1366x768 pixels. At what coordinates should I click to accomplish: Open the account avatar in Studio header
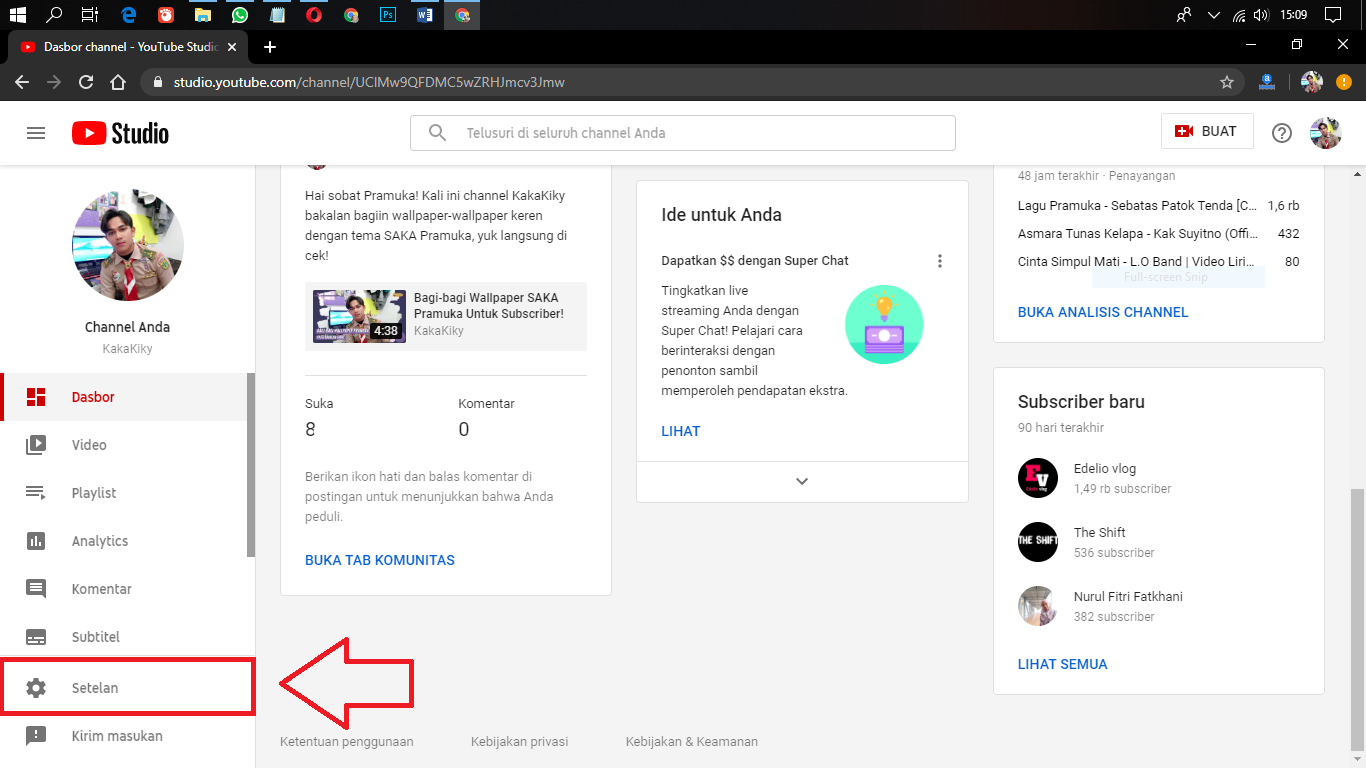1326,133
